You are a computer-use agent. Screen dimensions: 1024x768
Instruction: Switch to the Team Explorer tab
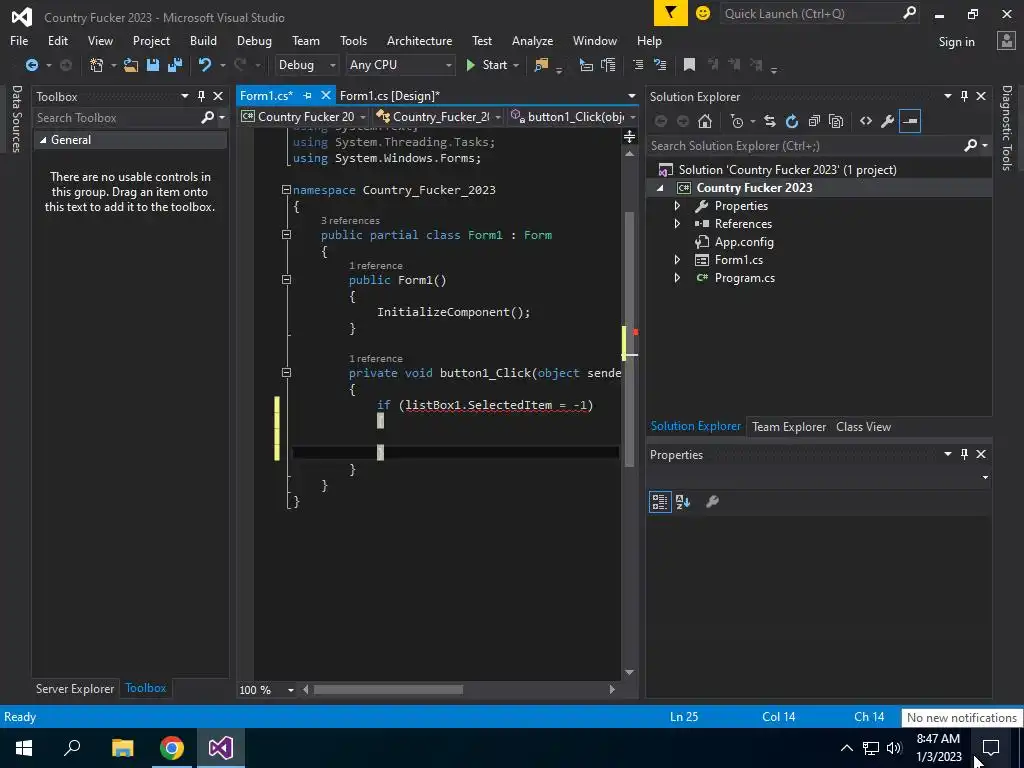(x=789, y=426)
